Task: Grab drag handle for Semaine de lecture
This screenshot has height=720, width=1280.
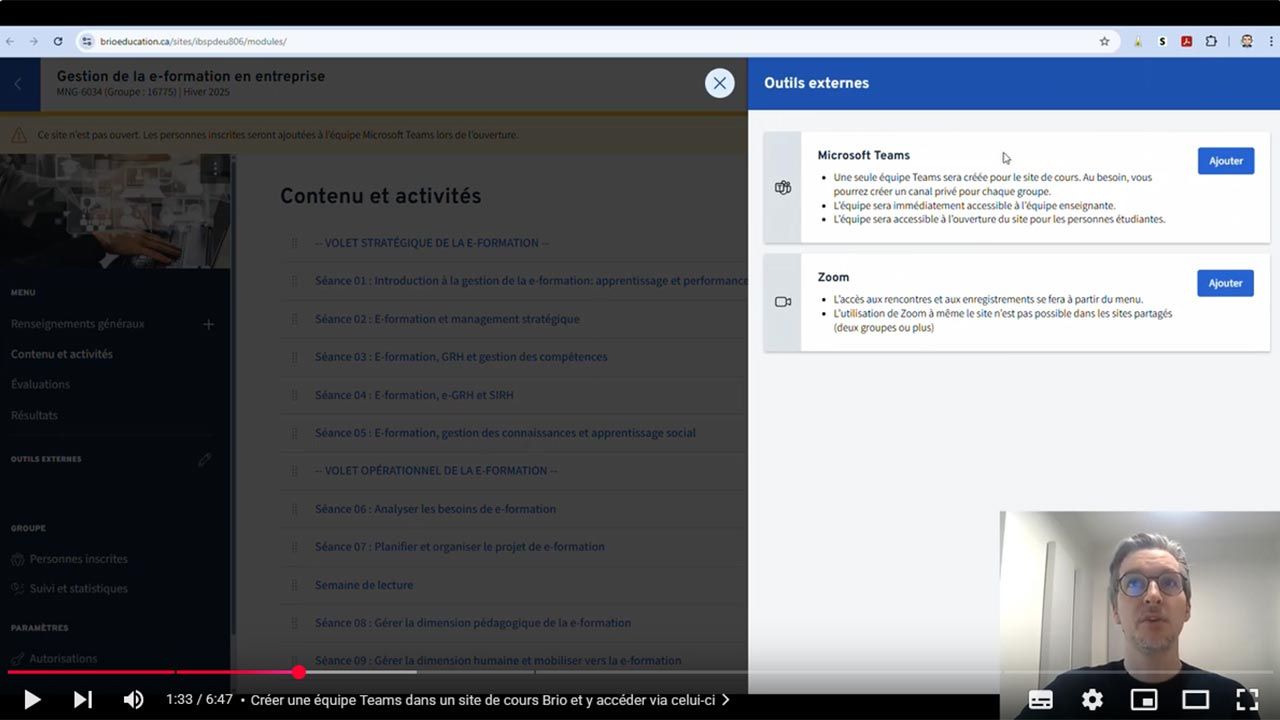Action: click(x=294, y=585)
